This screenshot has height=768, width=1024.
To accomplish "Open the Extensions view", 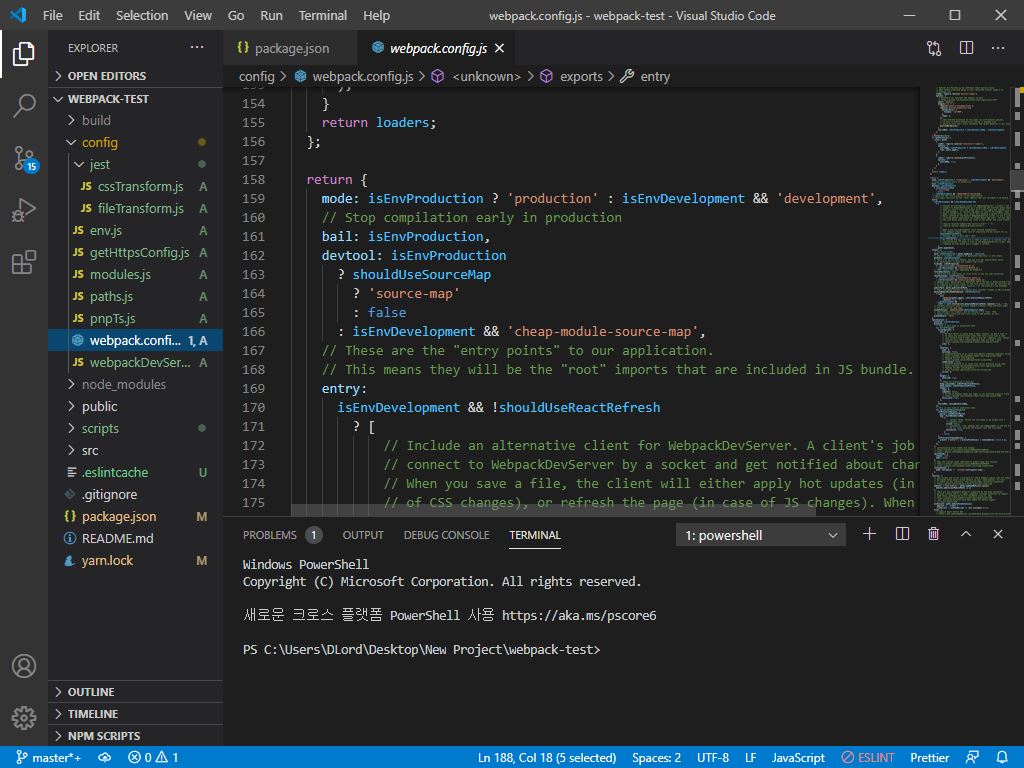I will click(24, 262).
